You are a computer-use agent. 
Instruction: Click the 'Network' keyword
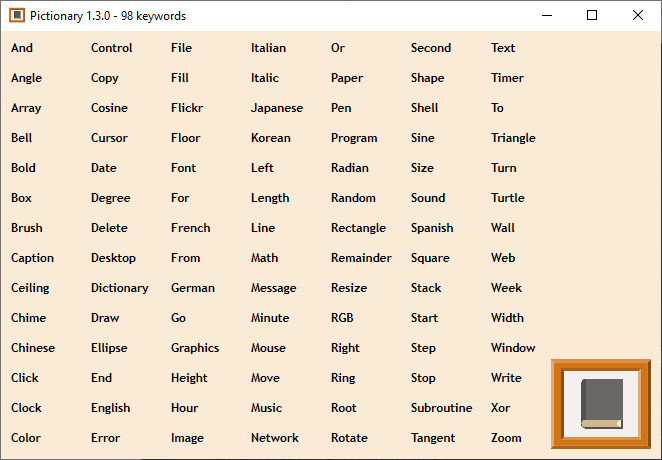click(x=275, y=438)
